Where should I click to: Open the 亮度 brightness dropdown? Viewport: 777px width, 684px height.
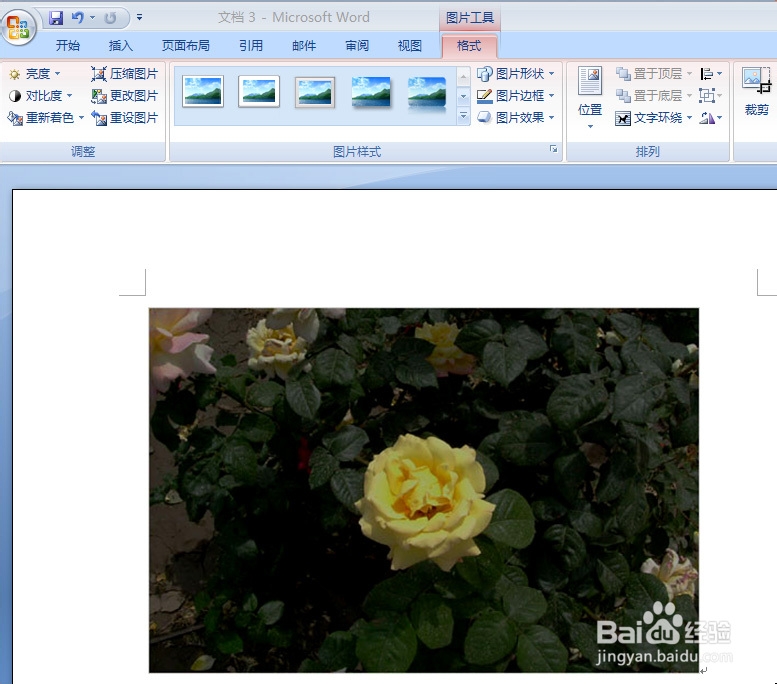click(x=35, y=74)
